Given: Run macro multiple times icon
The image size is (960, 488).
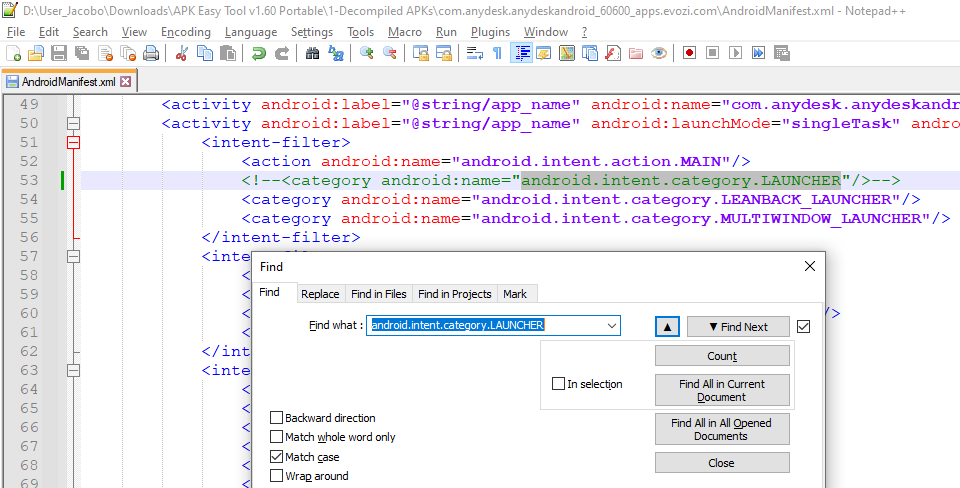Looking at the screenshot, I should coord(759,53).
